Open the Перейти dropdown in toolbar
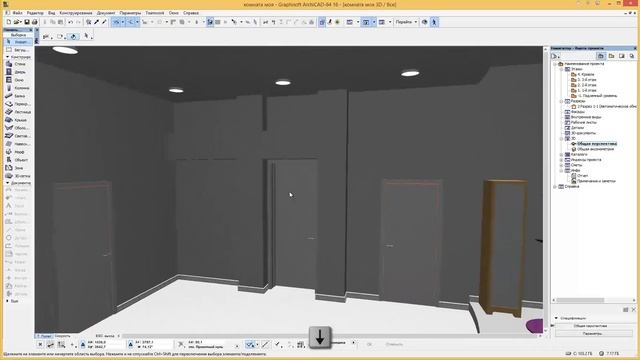Viewport: 640px width, 360px height. (x=406, y=22)
